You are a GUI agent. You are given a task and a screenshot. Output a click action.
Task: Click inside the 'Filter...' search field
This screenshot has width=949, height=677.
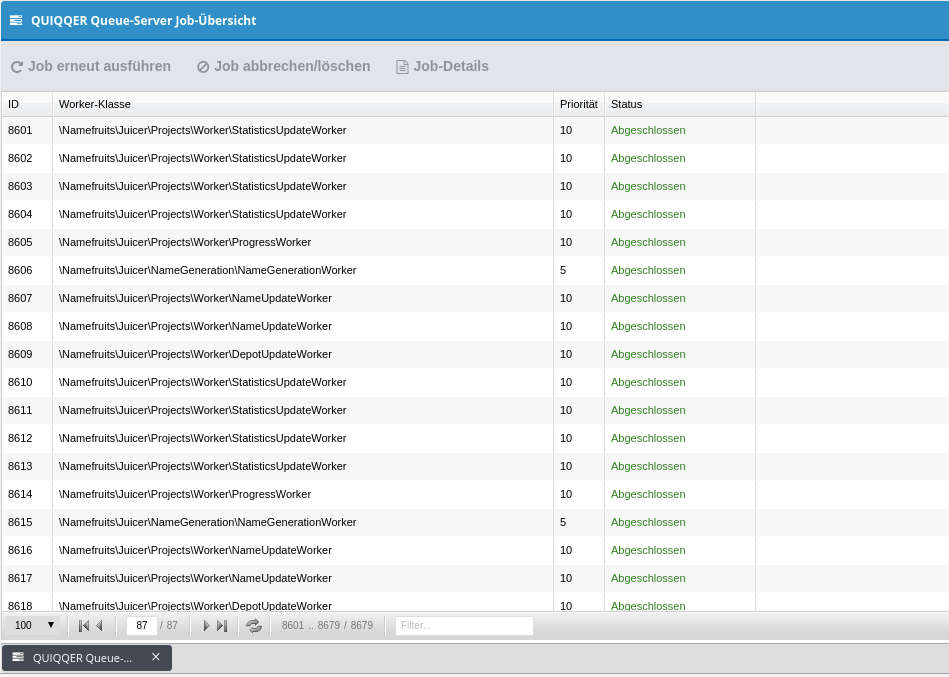click(x=463, y=625)
